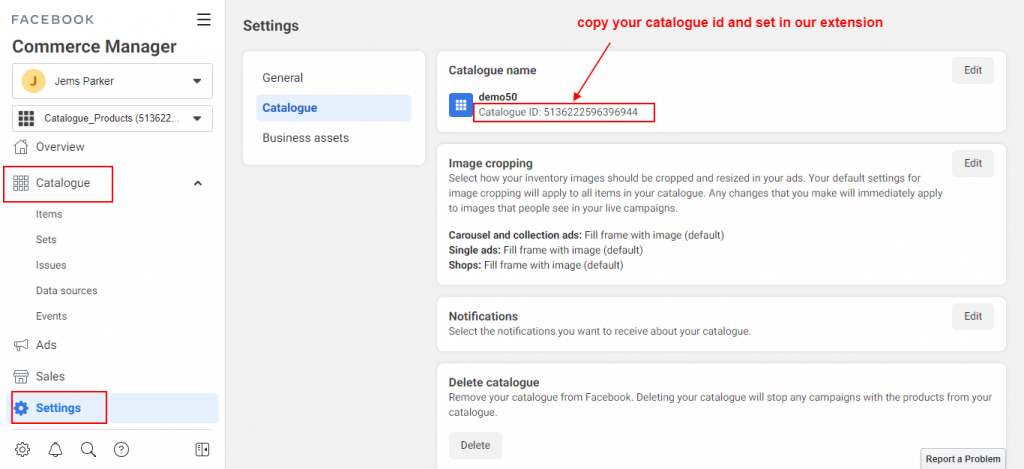Click the Sales shop icon

[x=22, y=376]
